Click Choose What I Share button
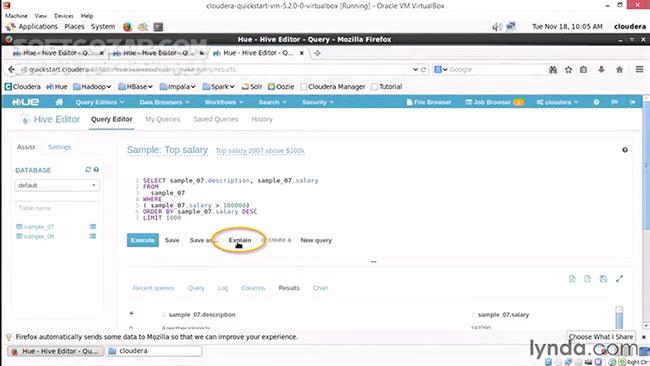Viewport: 650px width, 366px height. (x=601, y=337)
